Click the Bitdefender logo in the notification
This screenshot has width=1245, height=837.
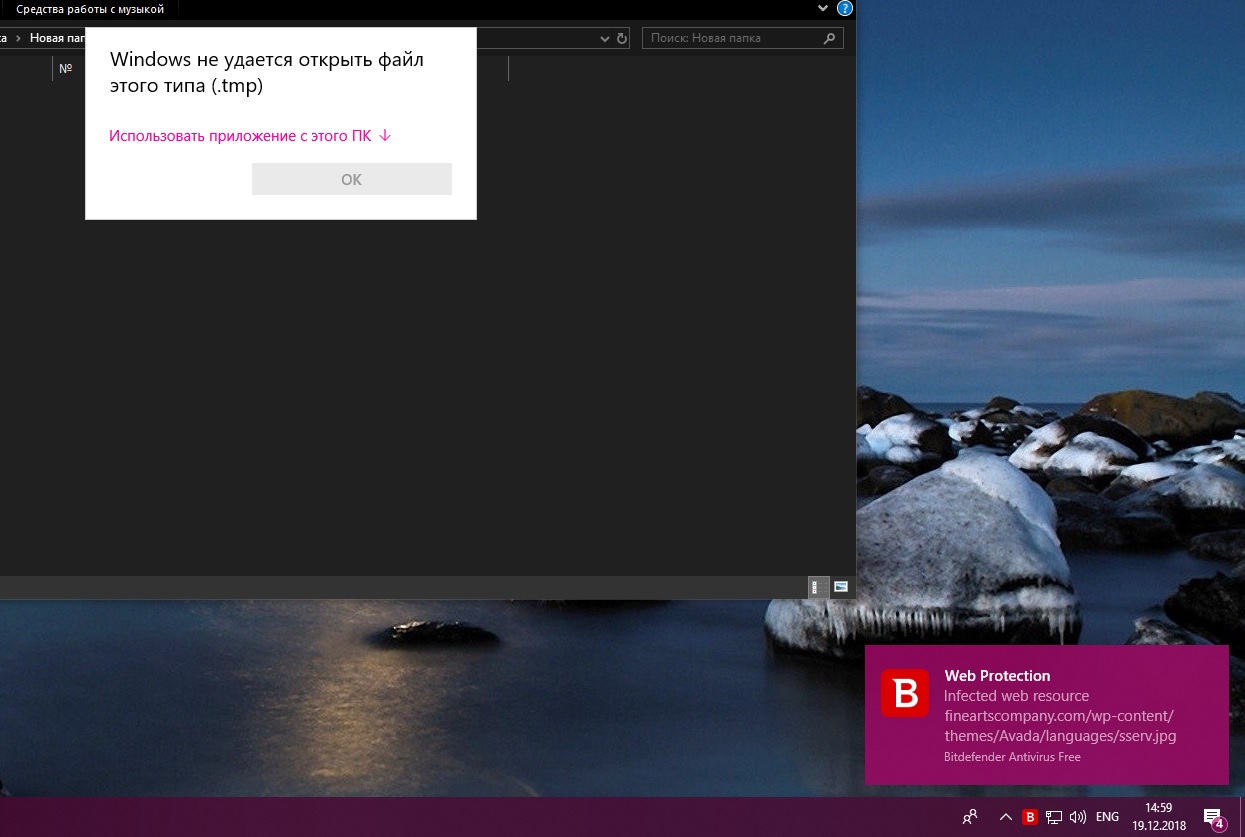tap(905, 692)
